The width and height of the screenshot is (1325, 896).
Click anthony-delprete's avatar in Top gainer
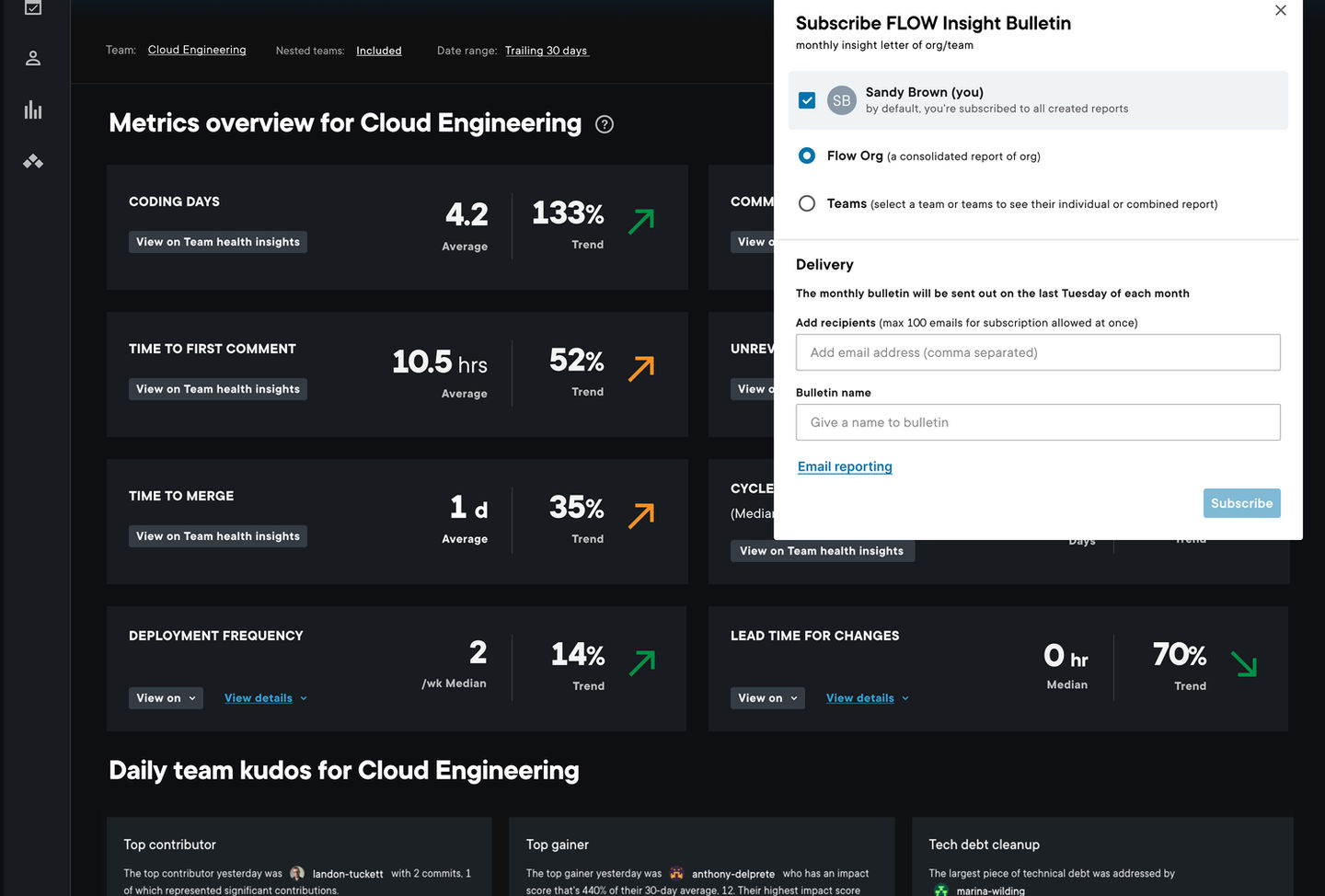click(x=676, y=873)
